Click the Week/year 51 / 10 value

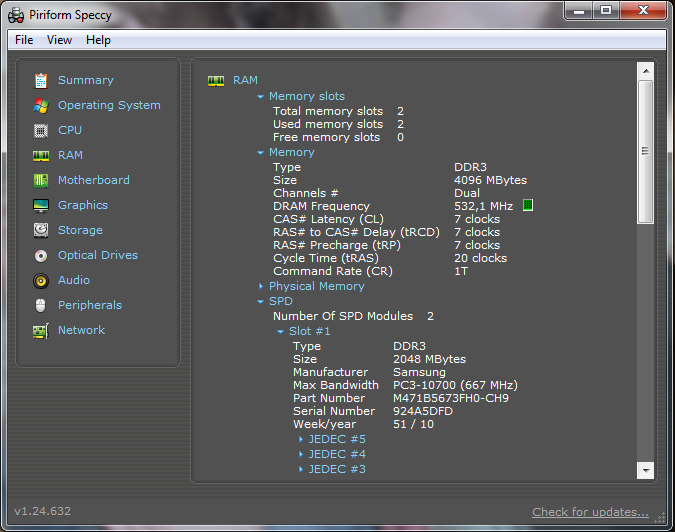(x=413, y=424)
